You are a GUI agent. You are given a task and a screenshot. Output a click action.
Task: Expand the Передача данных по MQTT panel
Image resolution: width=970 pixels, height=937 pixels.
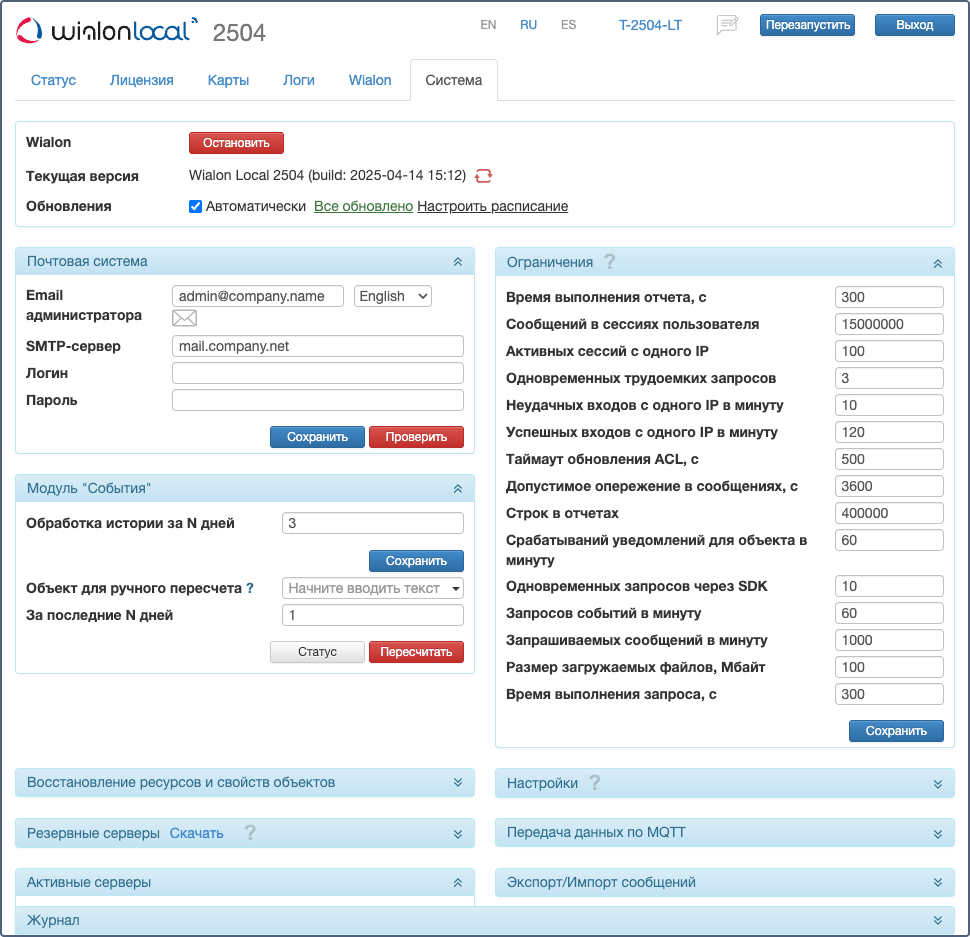pyautogui.click(x=938, y=834)
